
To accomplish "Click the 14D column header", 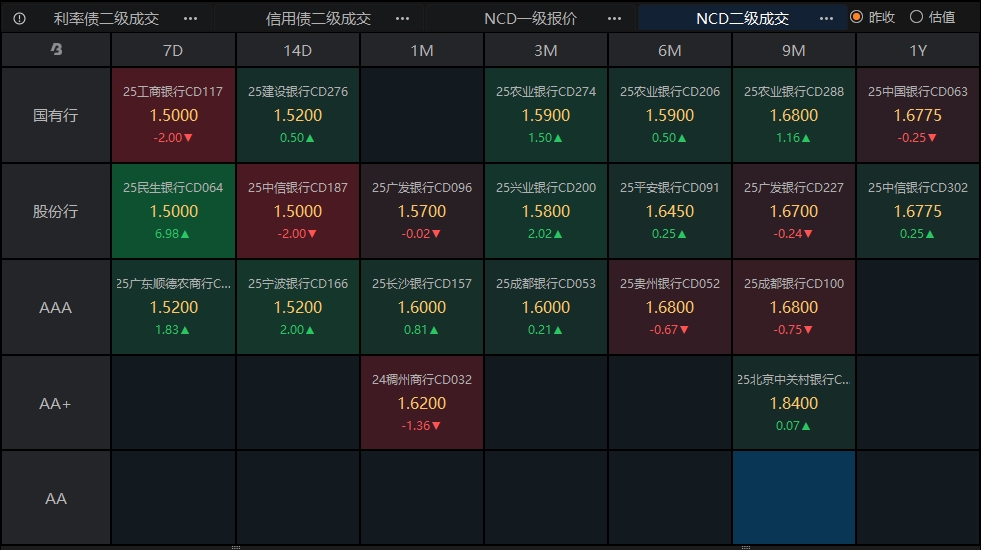I will click(x=298, y=50).
